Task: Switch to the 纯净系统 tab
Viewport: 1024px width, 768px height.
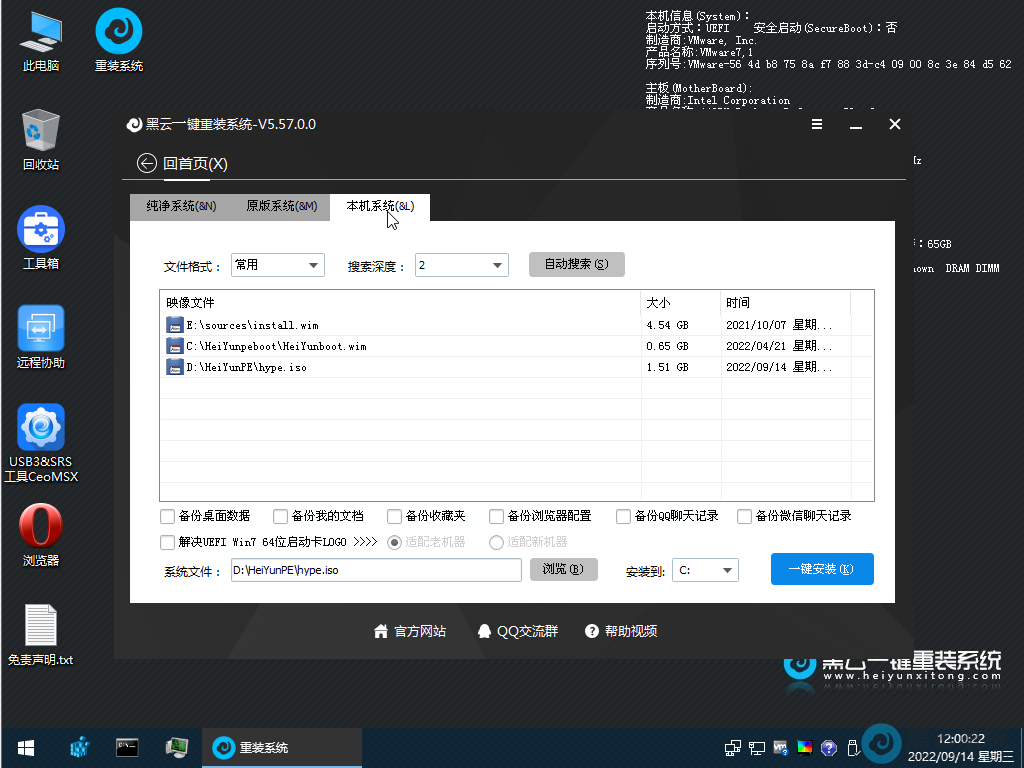Action: click(180, 206)
